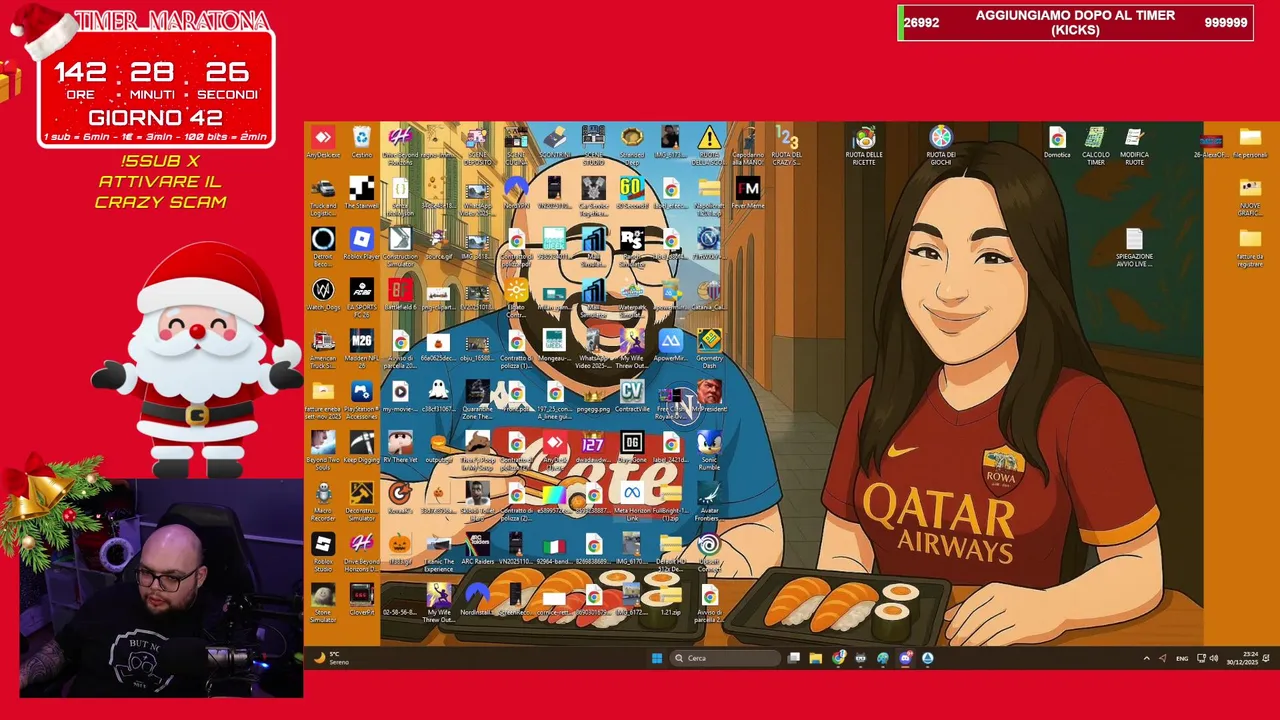1280x720 pixels.
Task: Open the Domotica Chrome shortcut
Action: pyautogui.click(x=1057, y=143)
